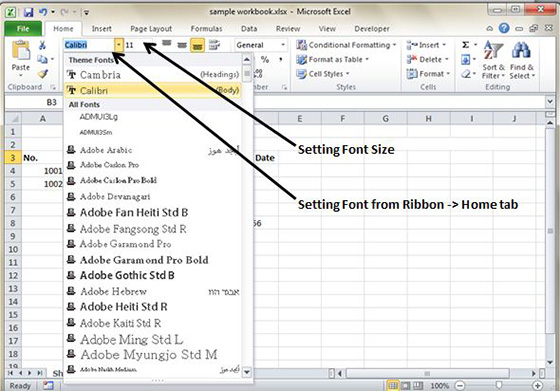Select Adobe Garamond Pro Bold font

coord(152,260)
